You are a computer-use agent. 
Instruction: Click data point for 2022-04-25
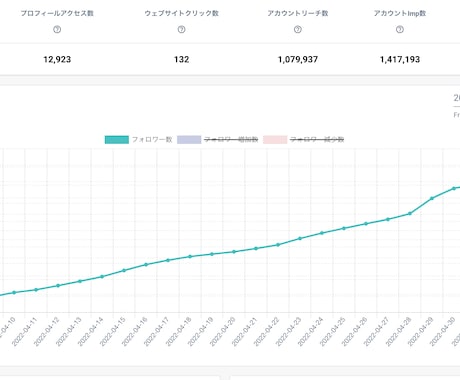(x=344, y=228)
